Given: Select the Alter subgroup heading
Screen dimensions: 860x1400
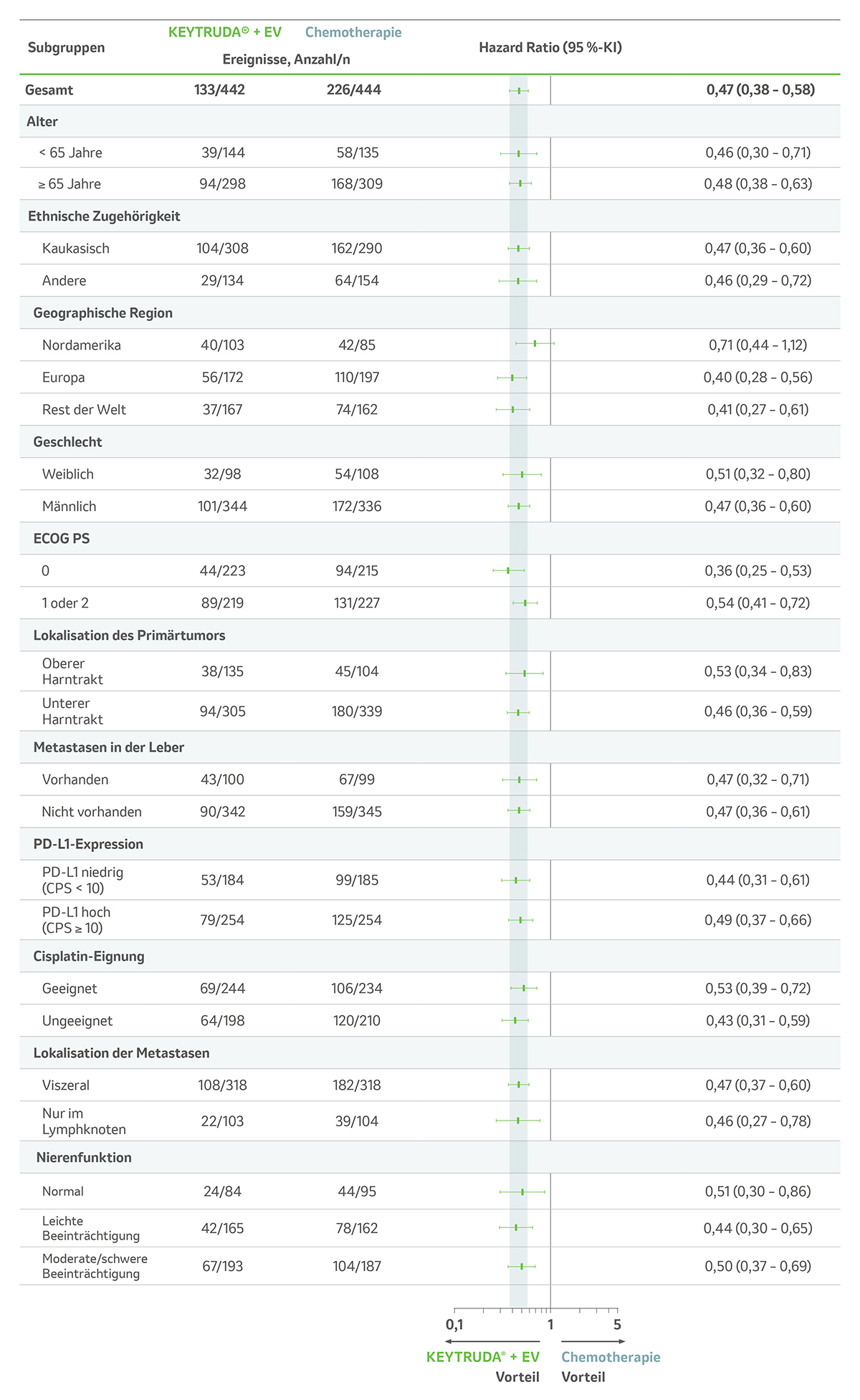Looking at the screenshot, I should [x=42, y=121].
